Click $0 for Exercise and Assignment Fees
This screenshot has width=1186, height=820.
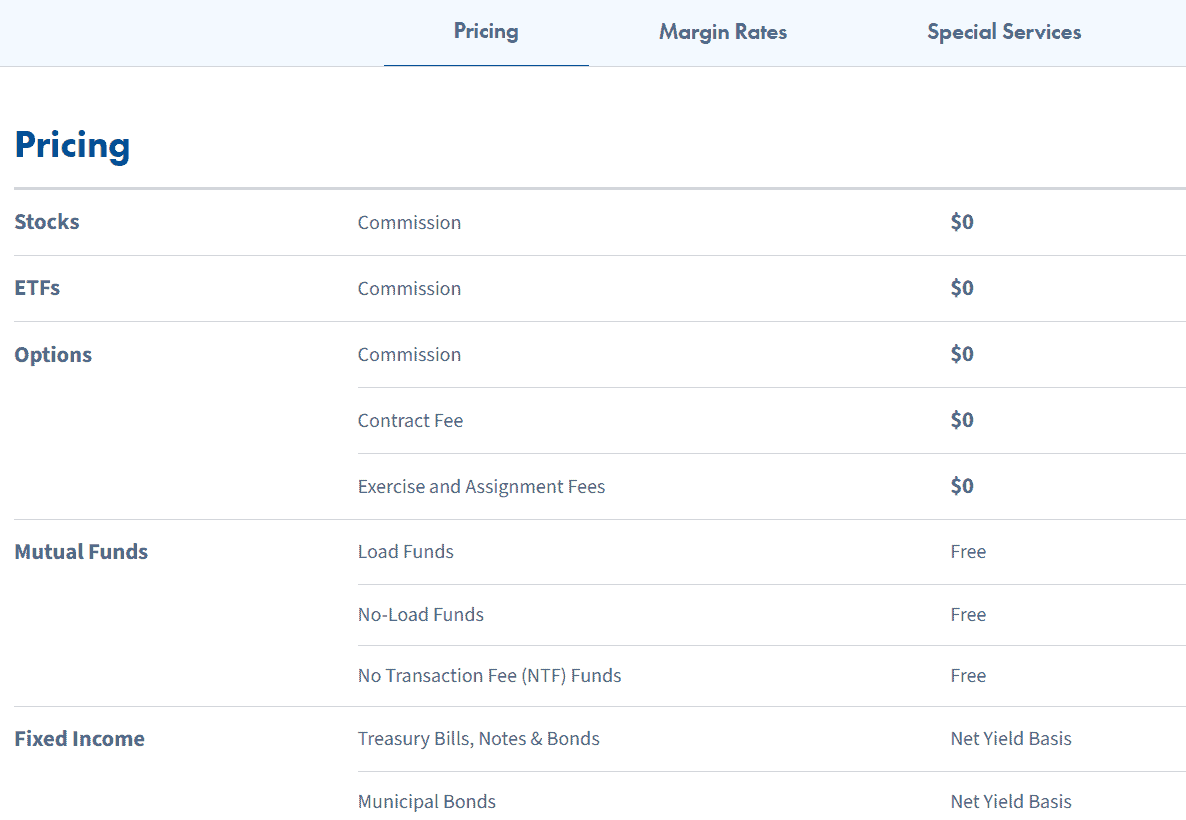coord(962,486)
